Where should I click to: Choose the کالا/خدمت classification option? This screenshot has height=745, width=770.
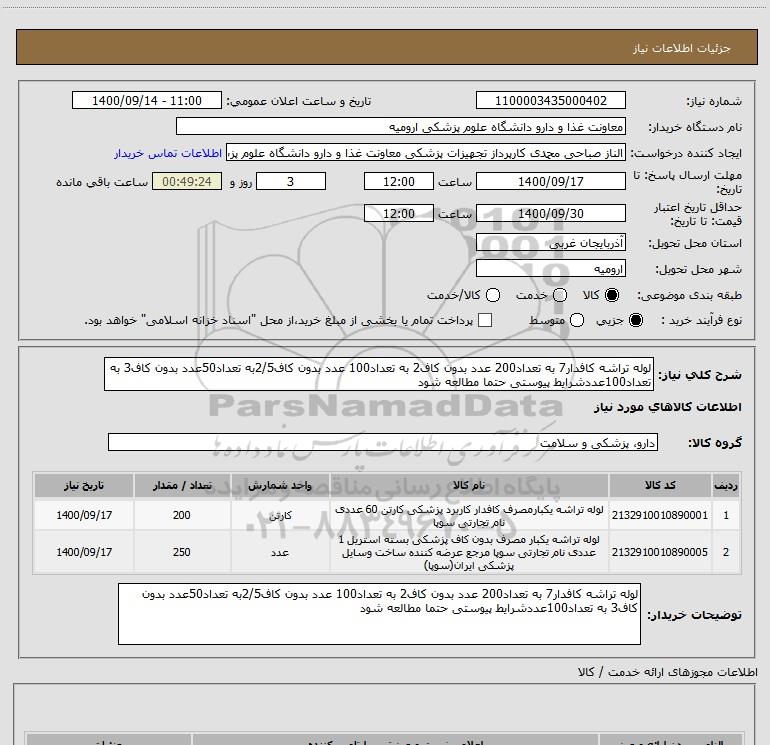(492, 296)
